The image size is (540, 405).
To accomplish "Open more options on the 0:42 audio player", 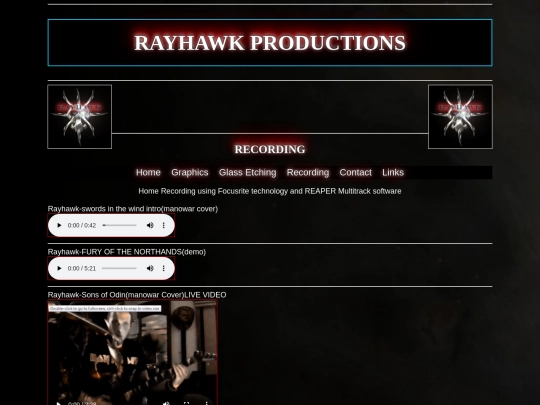I will tap(164, 225).
